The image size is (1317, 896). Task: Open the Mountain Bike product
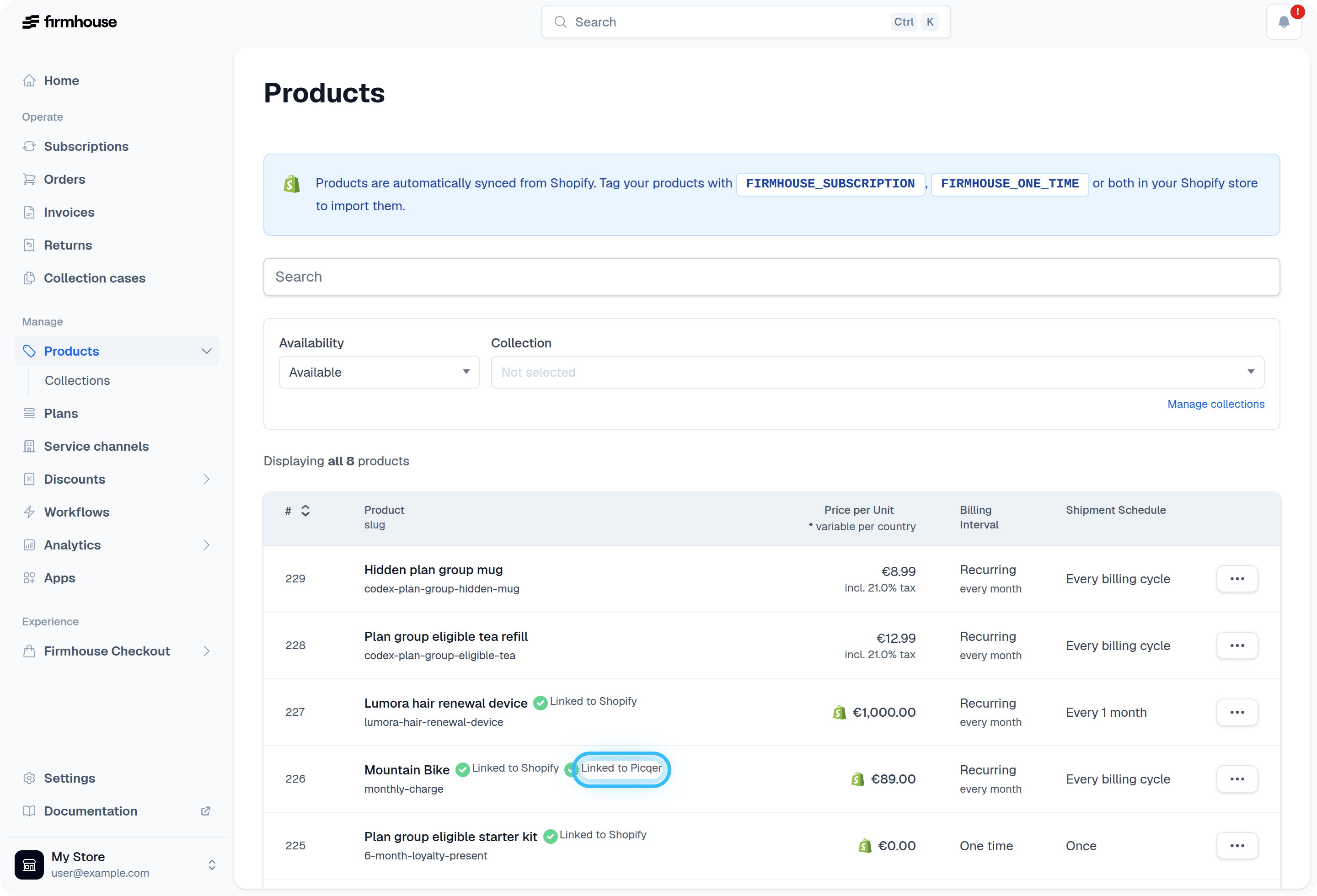pyautogui.click(x=407, y=770)
